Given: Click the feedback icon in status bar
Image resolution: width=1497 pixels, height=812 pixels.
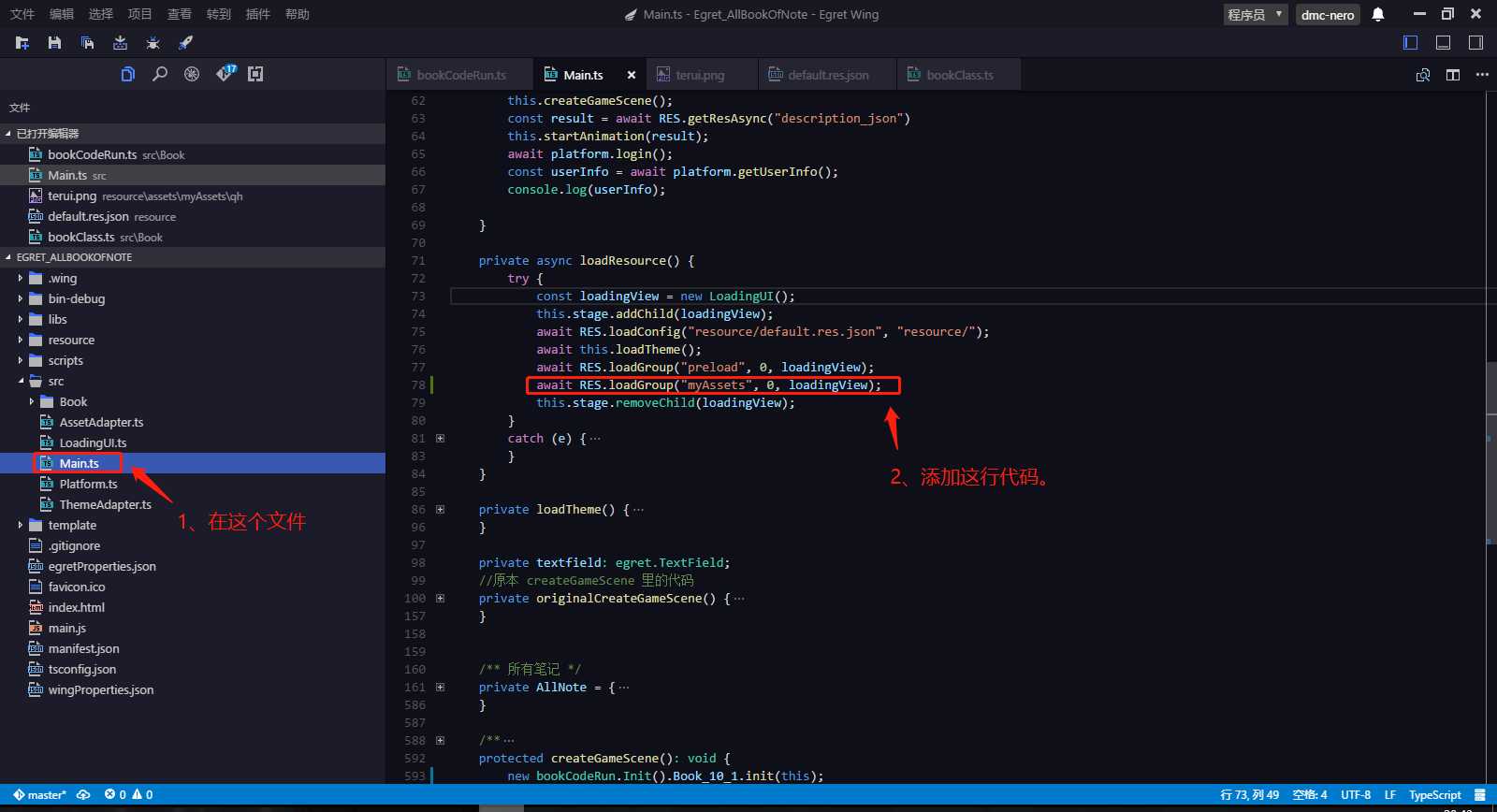Looking at the screenshot, I should coord(1480,794).
